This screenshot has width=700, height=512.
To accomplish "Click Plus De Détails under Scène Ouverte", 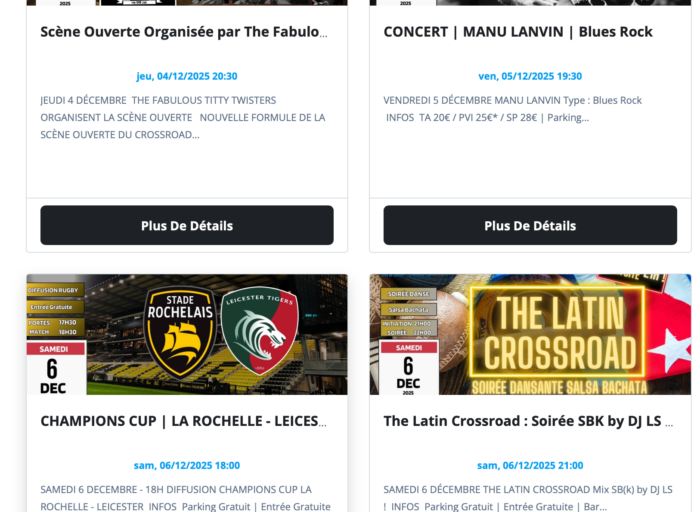I will 187,225.
